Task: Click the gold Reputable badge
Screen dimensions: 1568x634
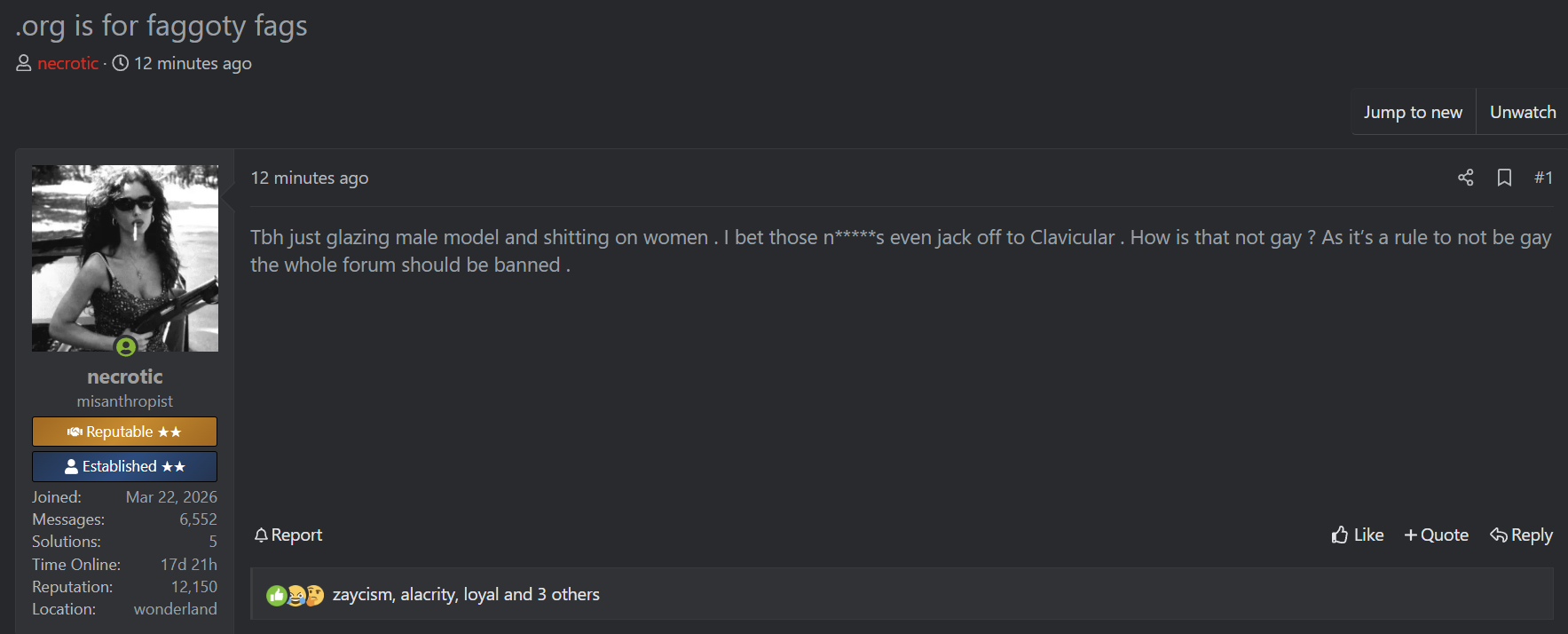Action: (x=124, y=432)
